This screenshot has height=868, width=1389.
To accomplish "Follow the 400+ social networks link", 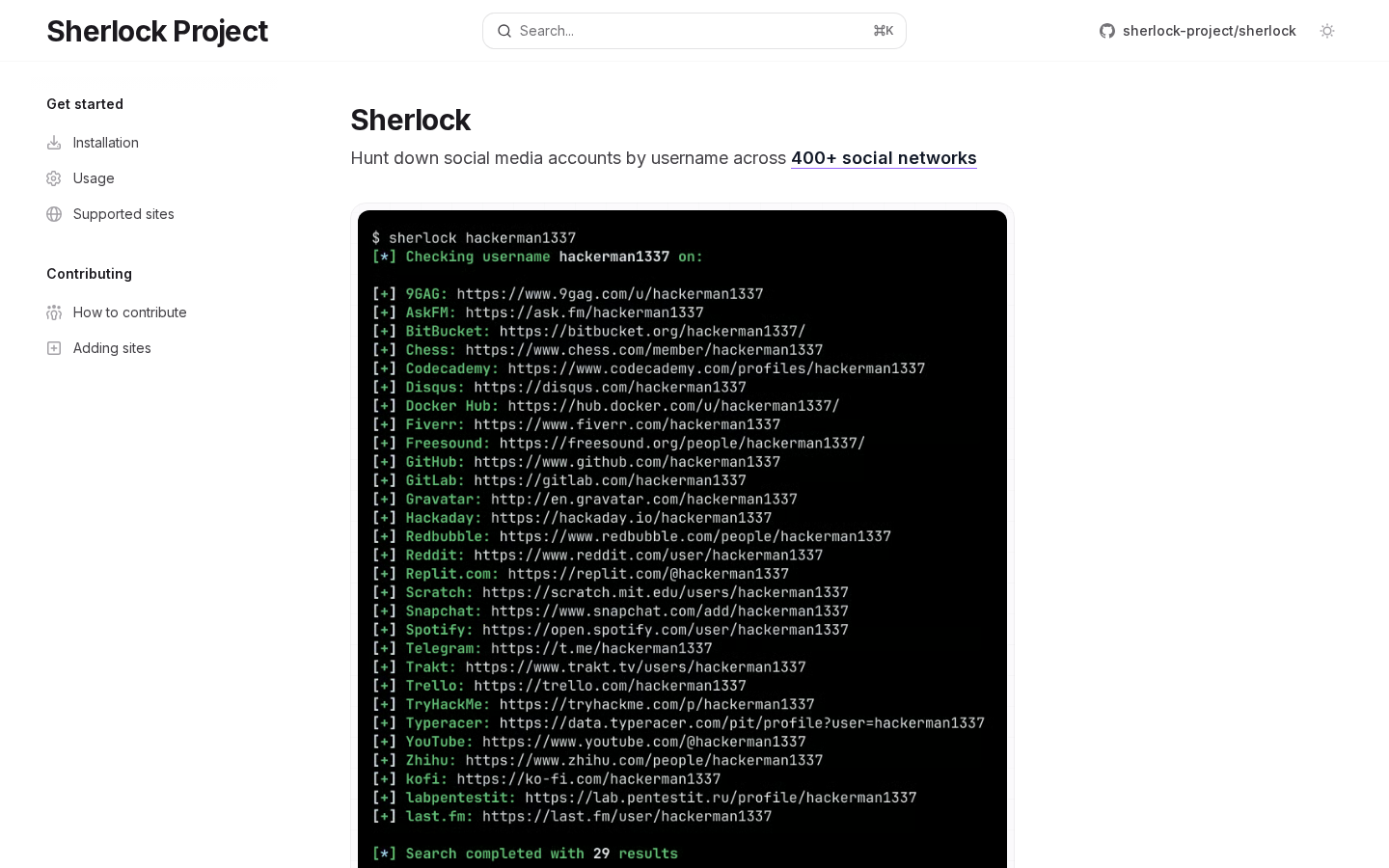I will coord(884,158).
